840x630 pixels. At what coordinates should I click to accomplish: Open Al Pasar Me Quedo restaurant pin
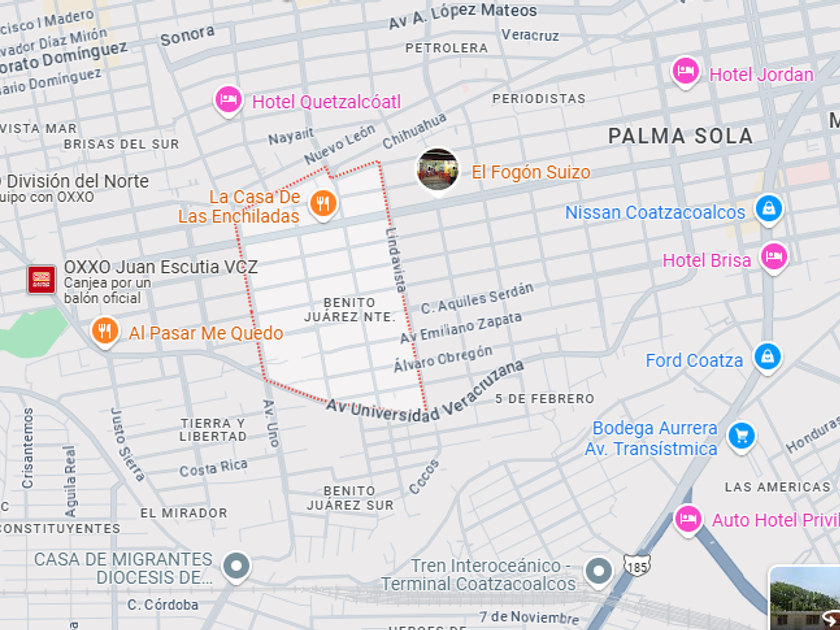(105, 332)
